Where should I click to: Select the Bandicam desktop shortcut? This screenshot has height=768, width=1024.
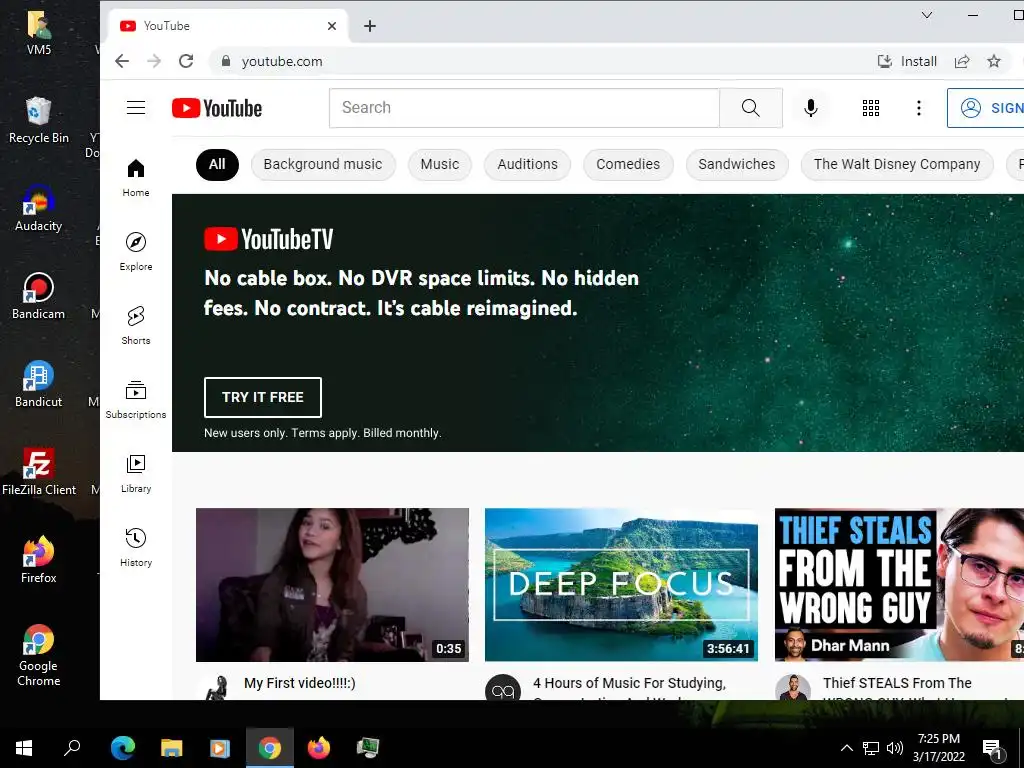[39, 296]
